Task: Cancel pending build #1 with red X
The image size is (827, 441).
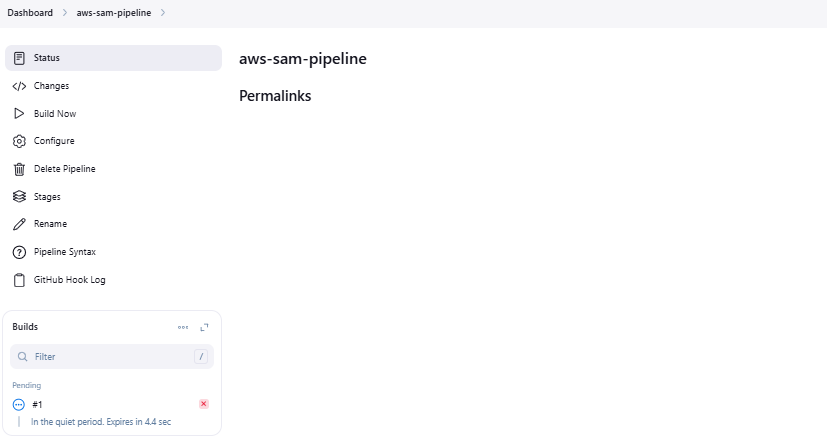Action: click(204, 404)
